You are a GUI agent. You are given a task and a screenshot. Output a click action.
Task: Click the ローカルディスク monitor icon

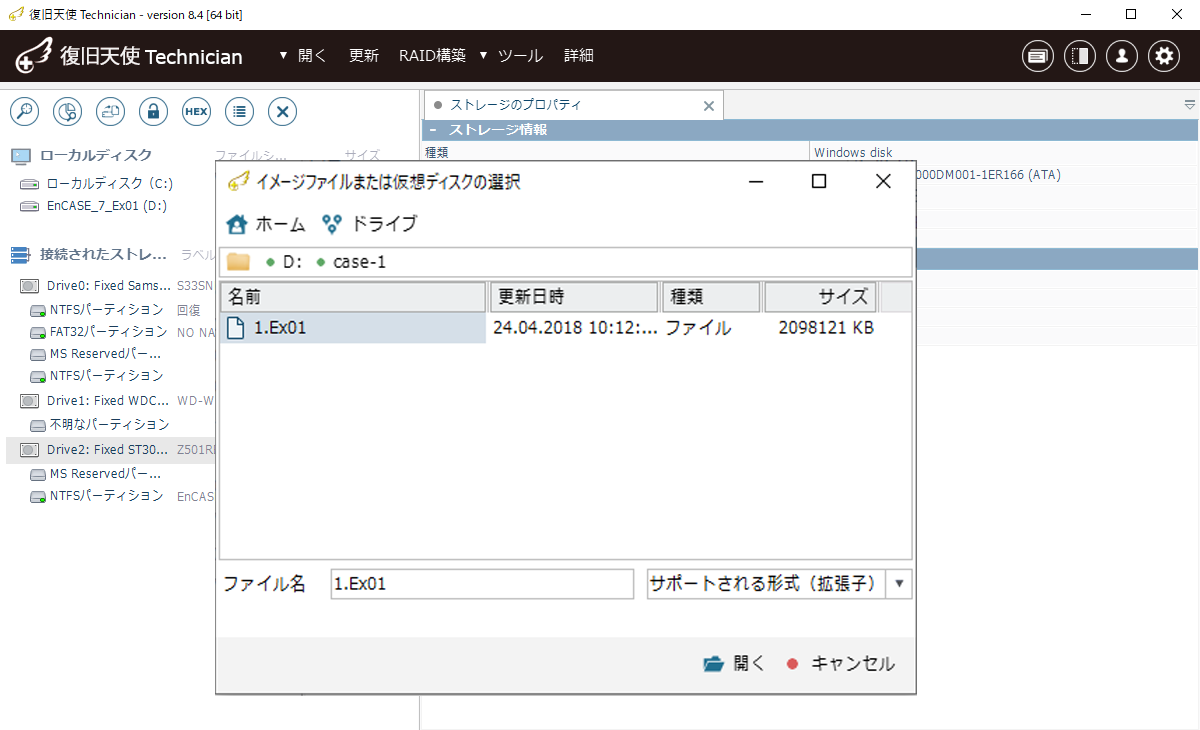21,156
